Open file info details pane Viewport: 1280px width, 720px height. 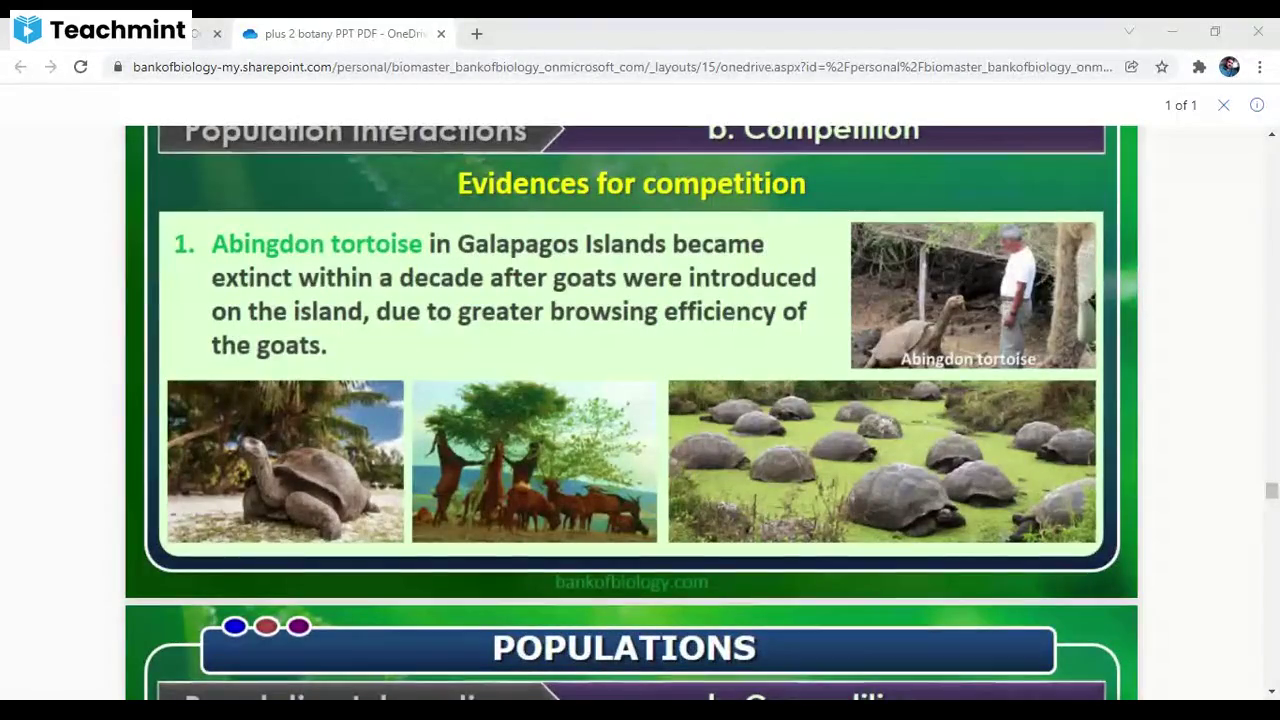[1257, 105]
